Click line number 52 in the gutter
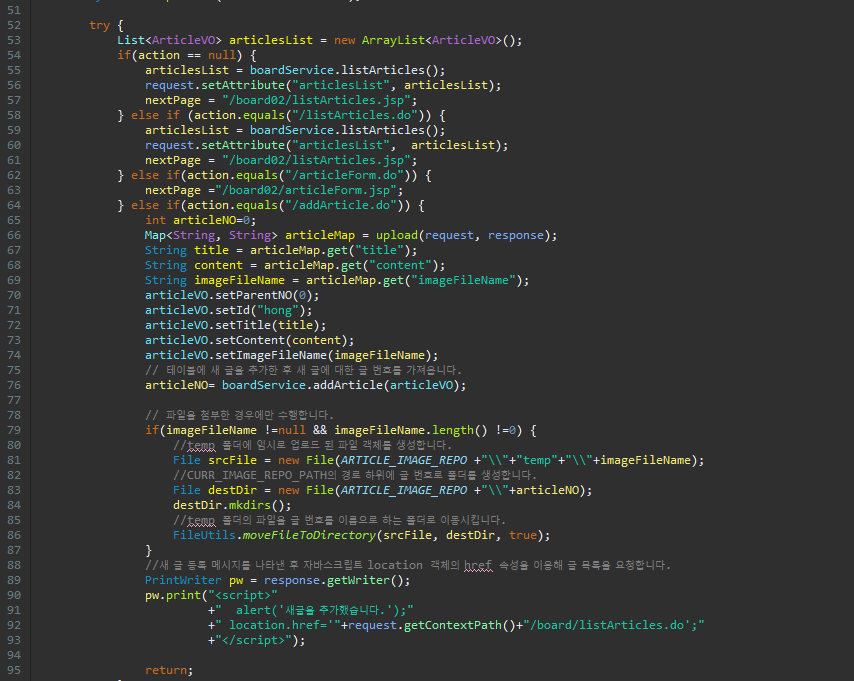The image size is (854, 681). pyautogui.click(x=14, y=25)
